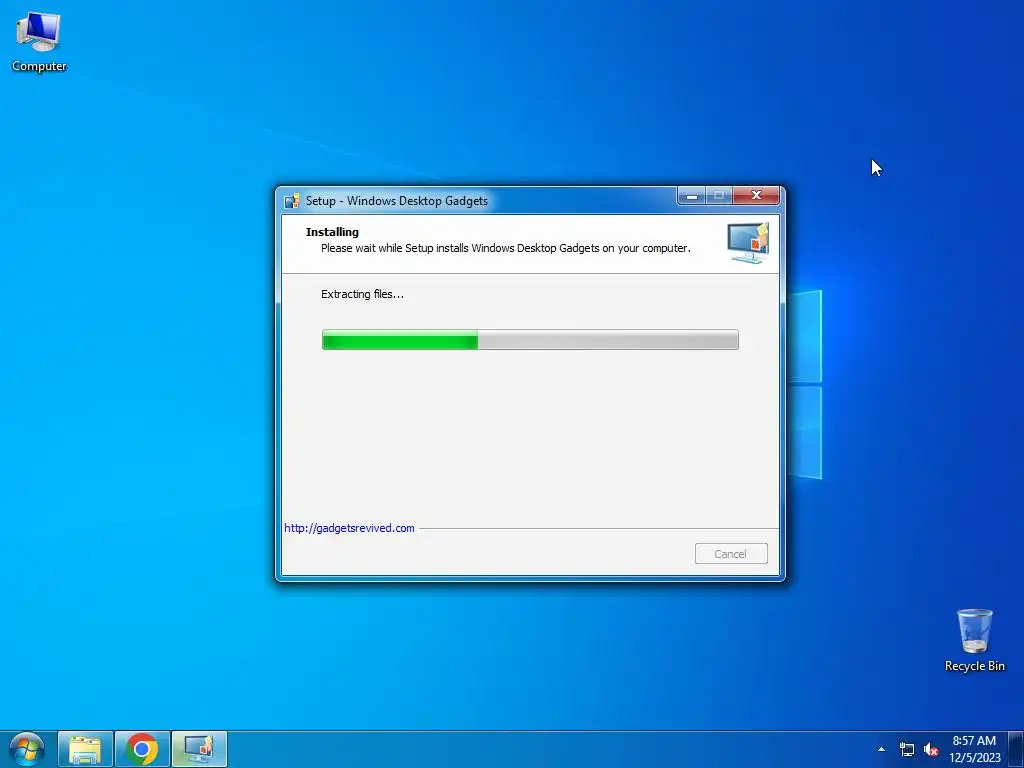The width and height of the screenshot is (1024, 768).
Task: Click the green installation progress bar
Action: 530,340
